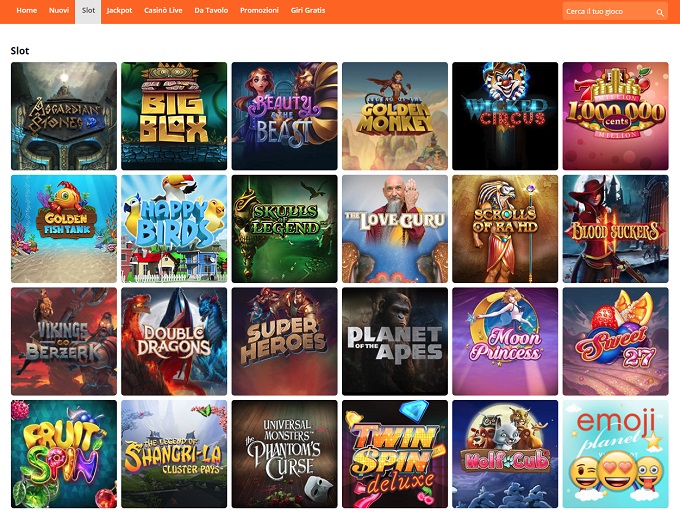The height and width of the screenshot is (511, 680).
Task: Launch Moon Princess game
Action: (505, 341)
